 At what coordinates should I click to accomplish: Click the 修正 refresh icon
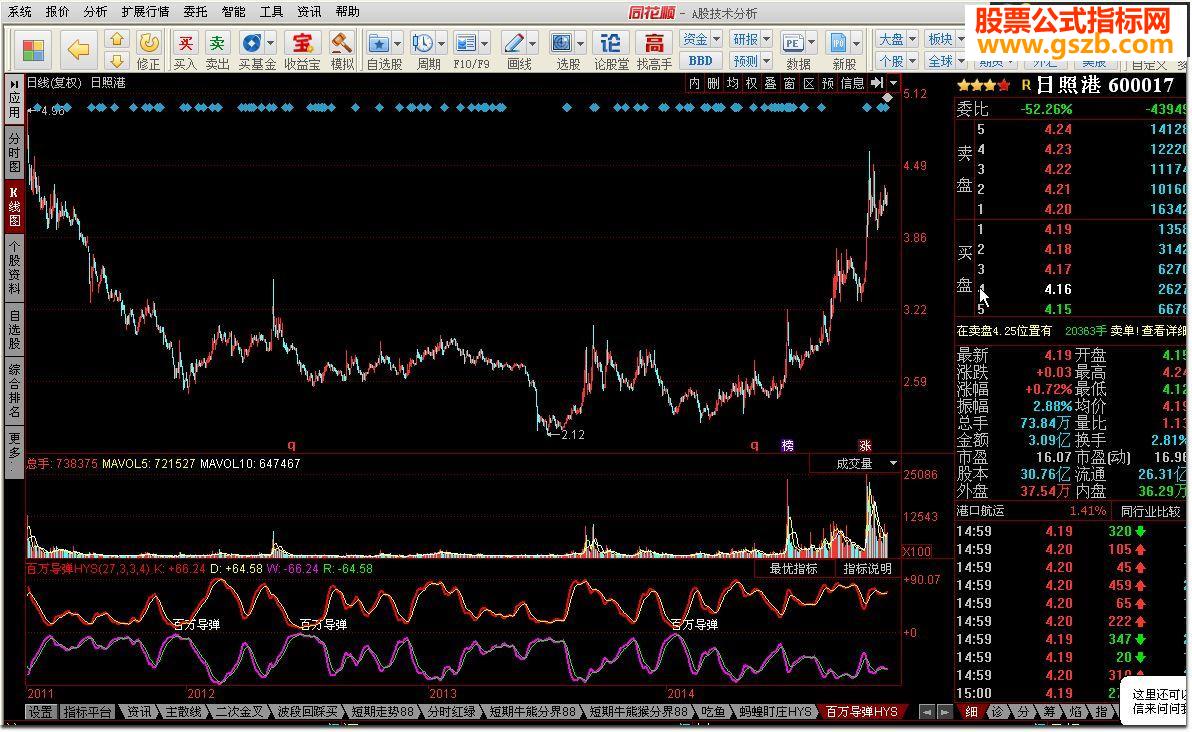pyautogui.click(x=149, y=43)
